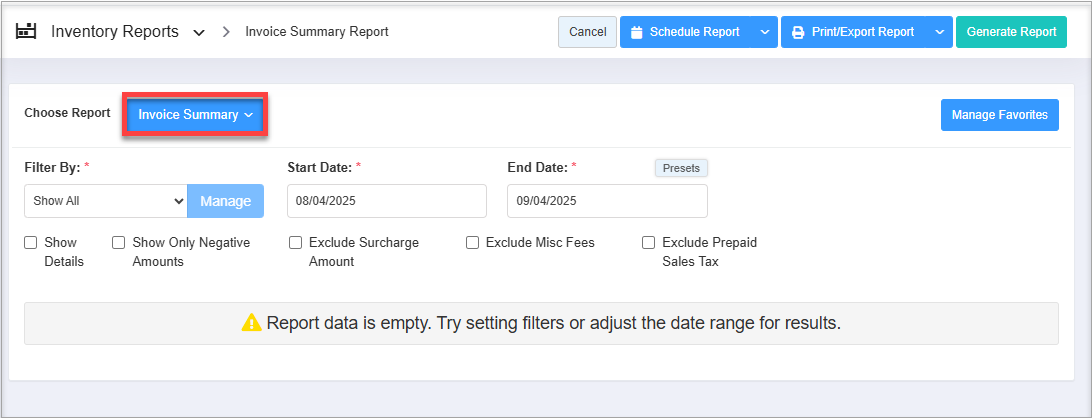Enable the Show Details checkbox
The width and height of the screenshot is (1092, 418).
click(x=31, y=242)
